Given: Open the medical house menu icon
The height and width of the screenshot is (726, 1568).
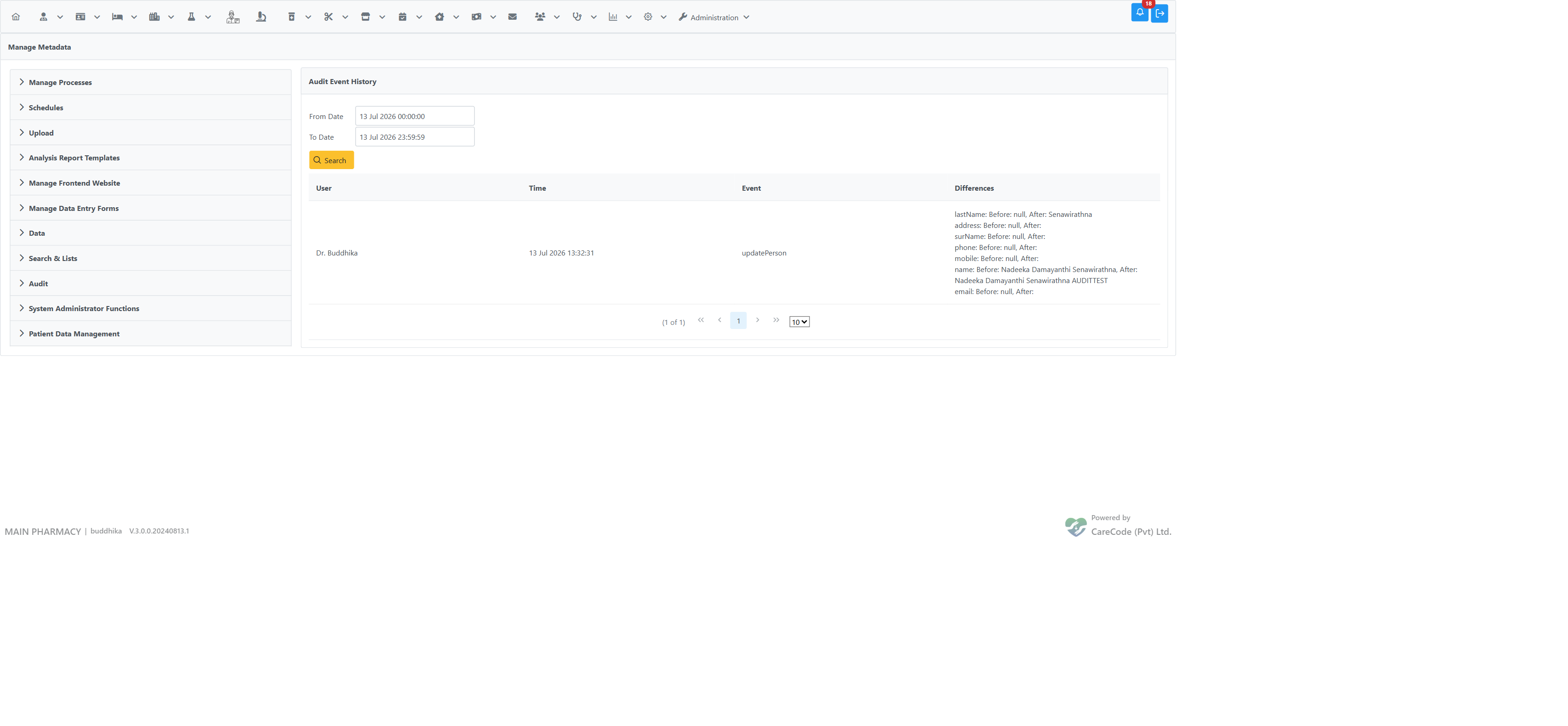Looking at the screenshot, I should (x=440, y=17).
